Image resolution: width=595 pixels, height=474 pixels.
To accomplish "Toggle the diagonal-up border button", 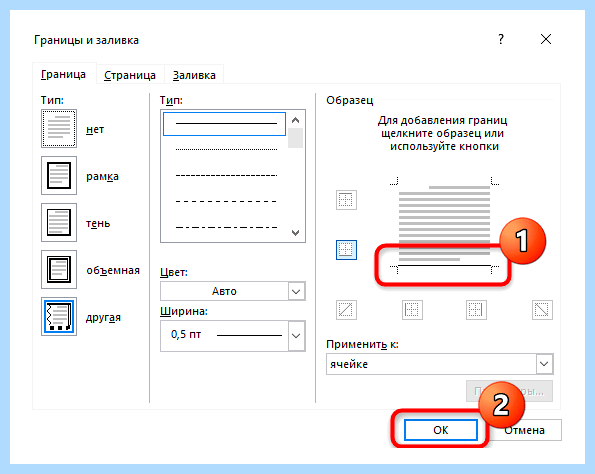I will click(x=346, y=310).
